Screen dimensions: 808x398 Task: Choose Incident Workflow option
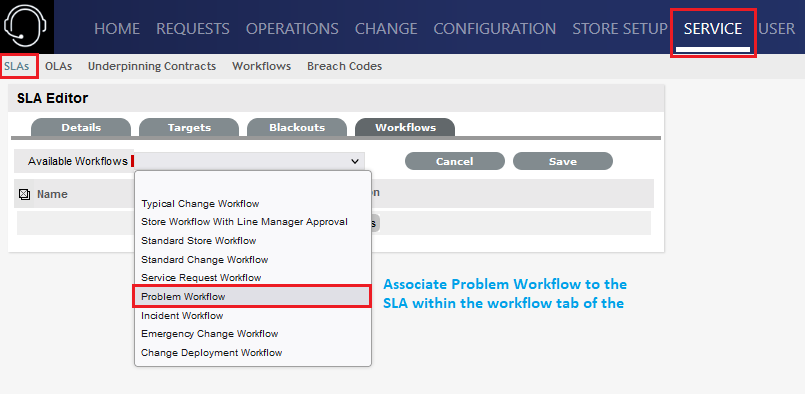[x=182, y=316]
